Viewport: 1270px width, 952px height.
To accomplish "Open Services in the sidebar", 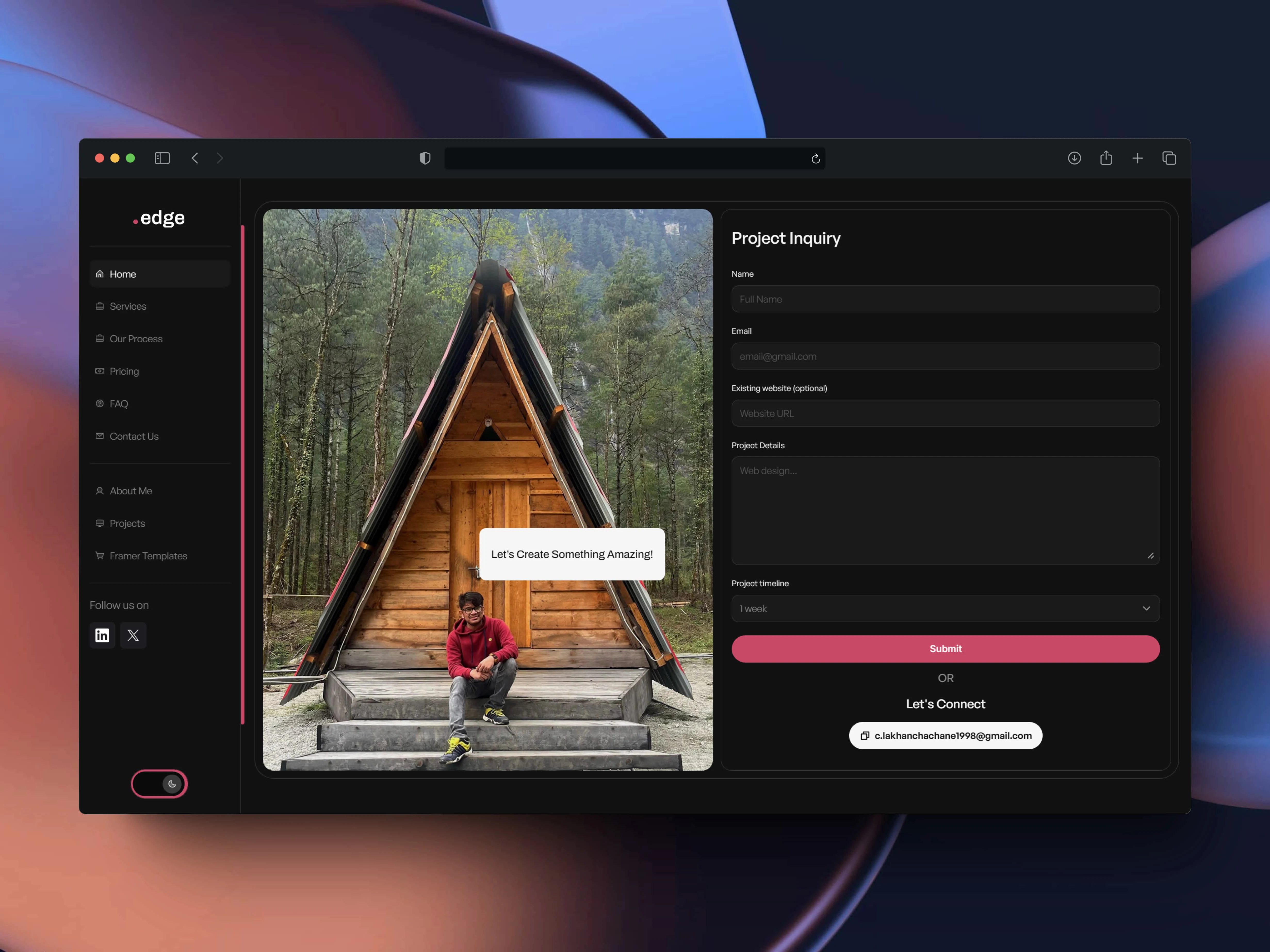I will [160, 307].
